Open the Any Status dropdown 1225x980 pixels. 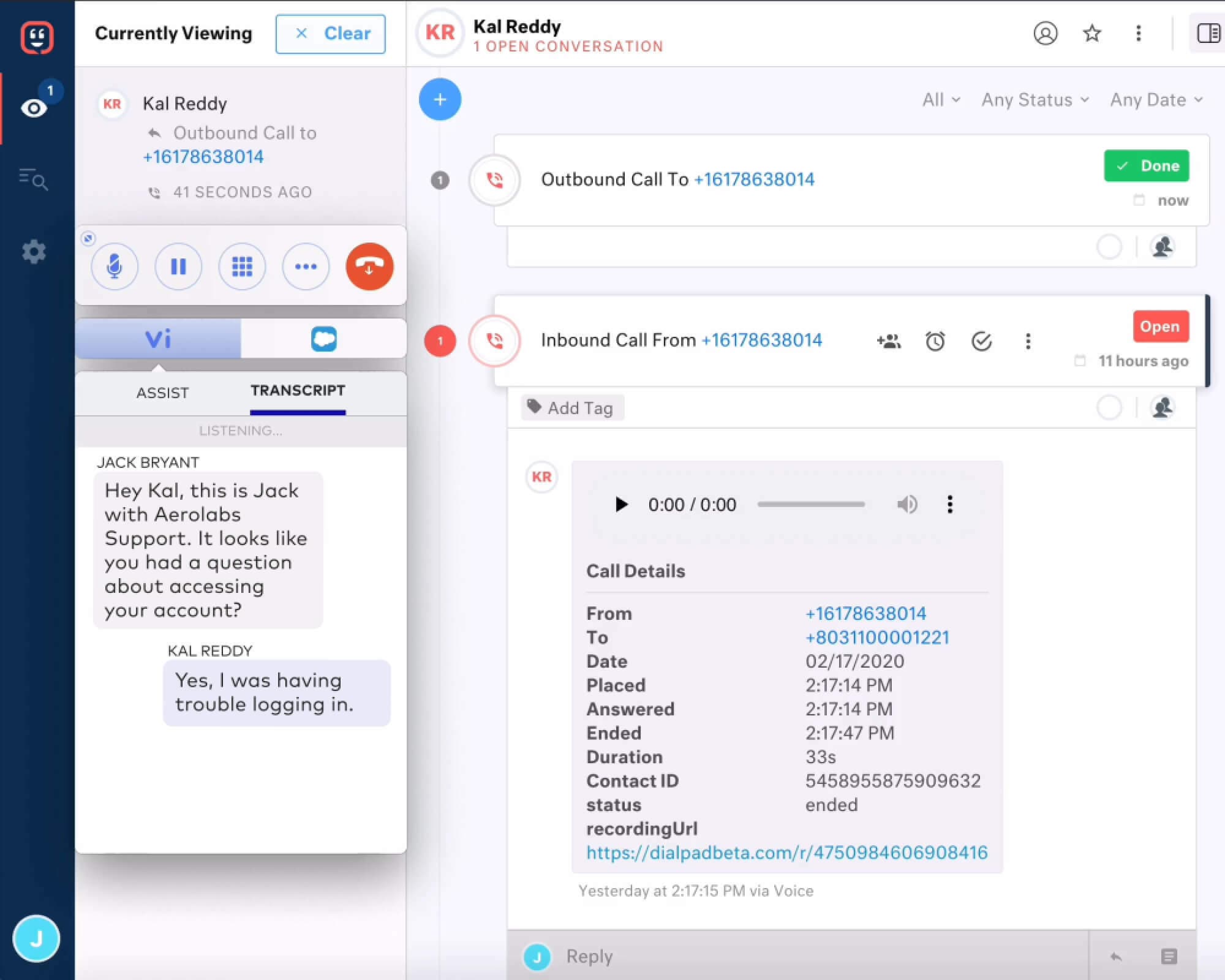[1035, 100]
